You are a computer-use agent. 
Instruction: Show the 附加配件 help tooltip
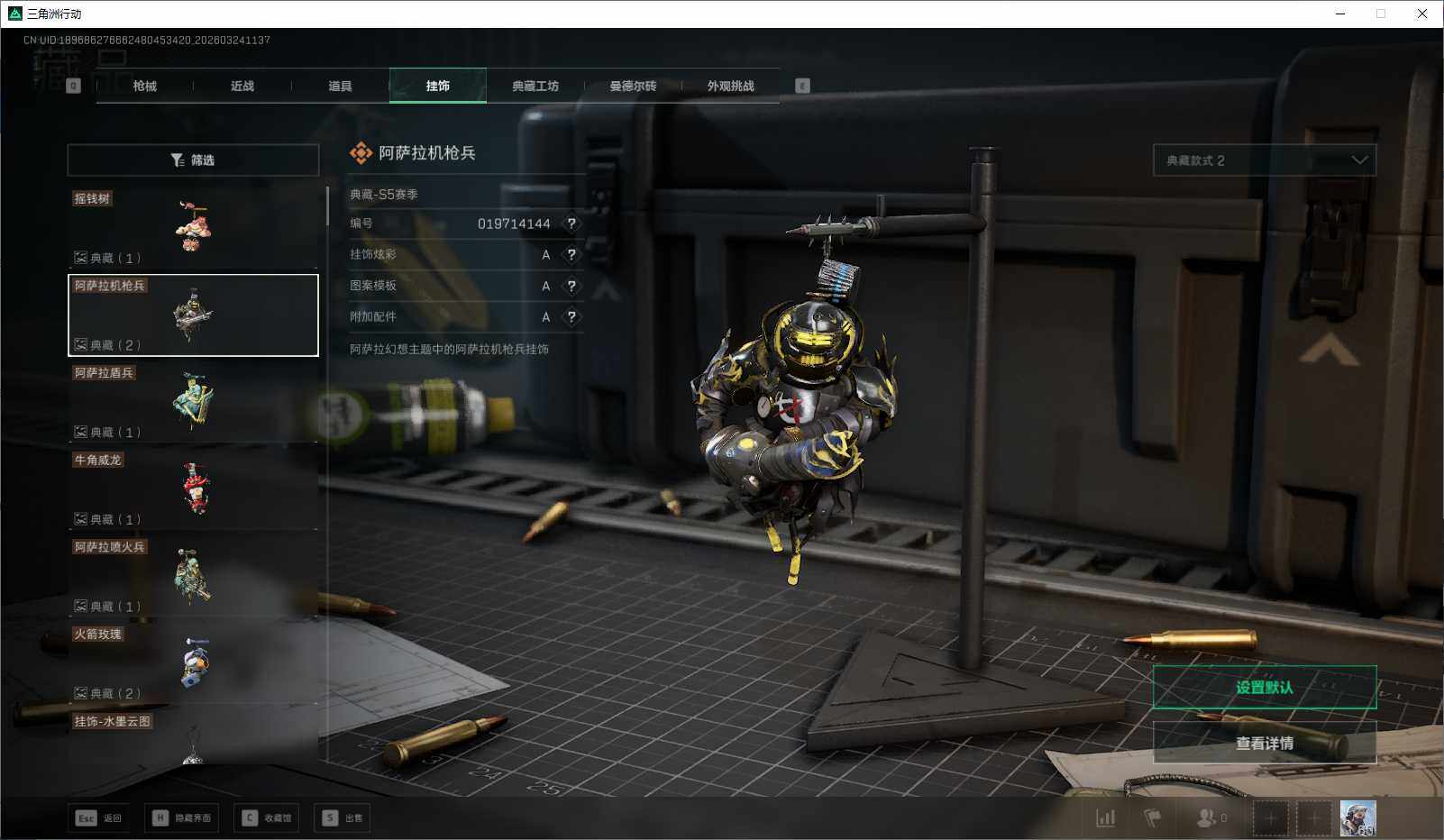pos(571,317)
